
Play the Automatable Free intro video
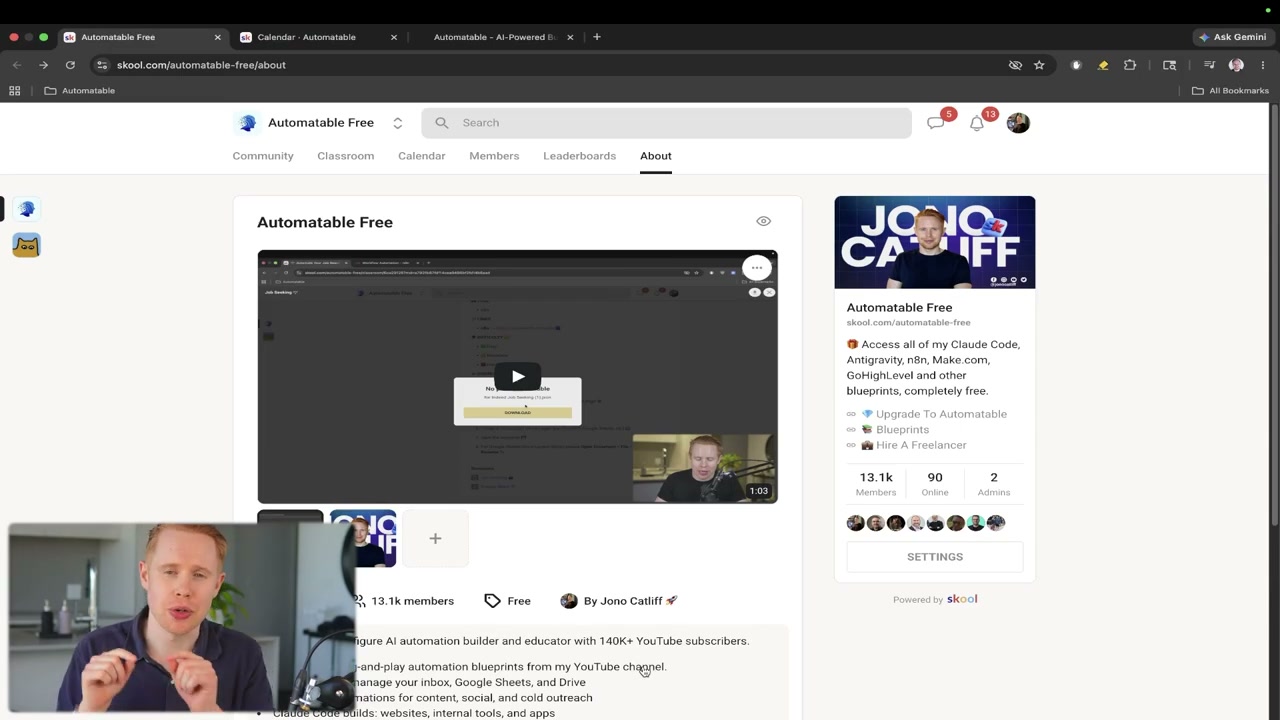[517, 377]
